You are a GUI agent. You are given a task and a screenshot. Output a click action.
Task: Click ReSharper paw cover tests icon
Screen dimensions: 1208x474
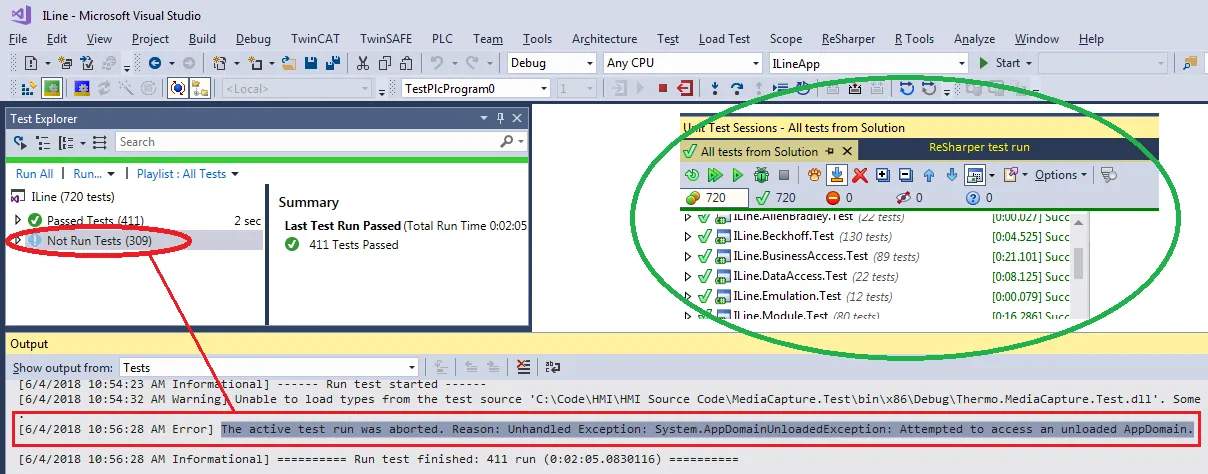(x=814, y=175)
